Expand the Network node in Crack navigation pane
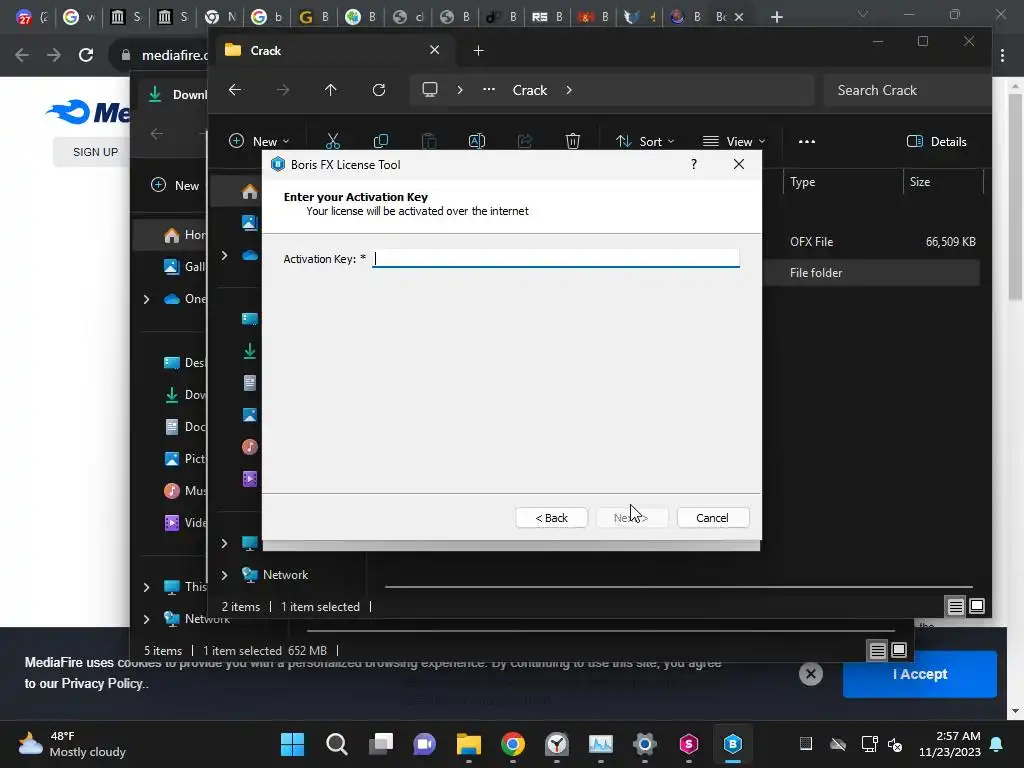Screen dimensions: 1024x768 click(x=225, y=575)
